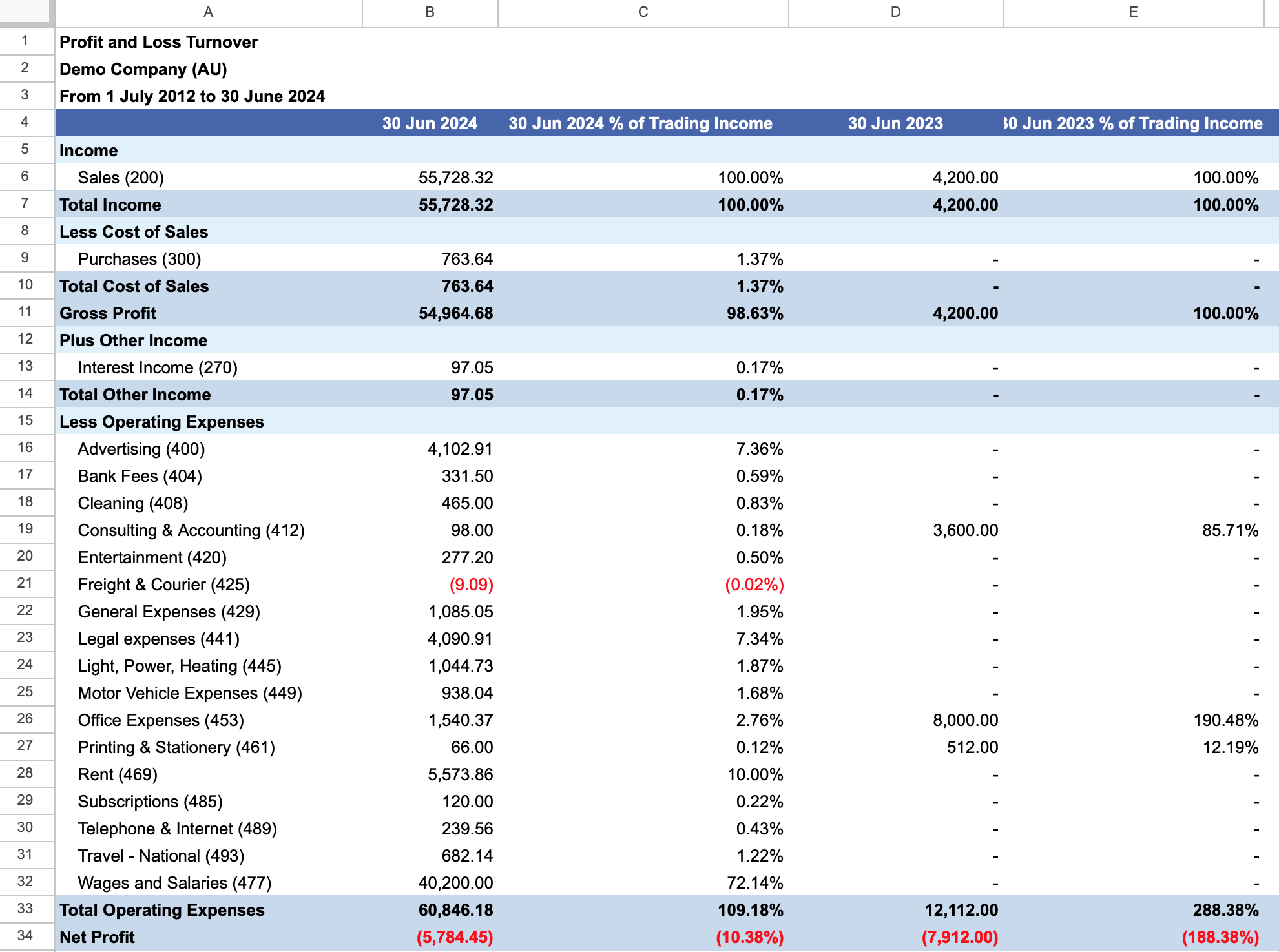Click Consulting 2023 value 3,600.00
1279x952 pixels.
966,530
